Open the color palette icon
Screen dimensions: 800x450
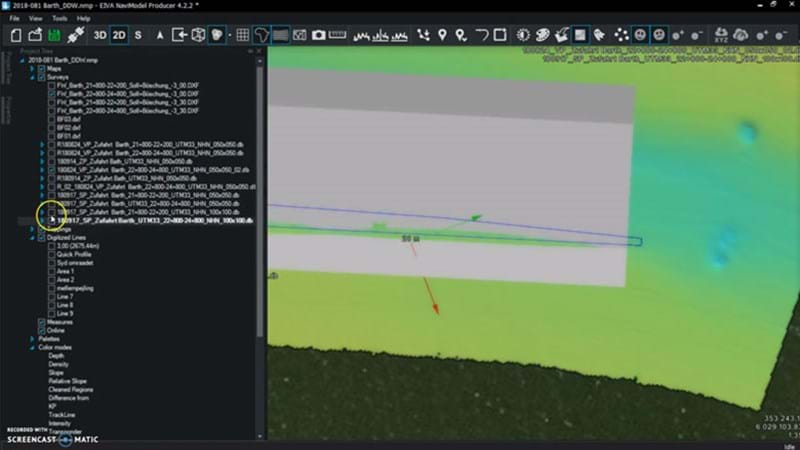pyautogui.click(x=542, y=35)
